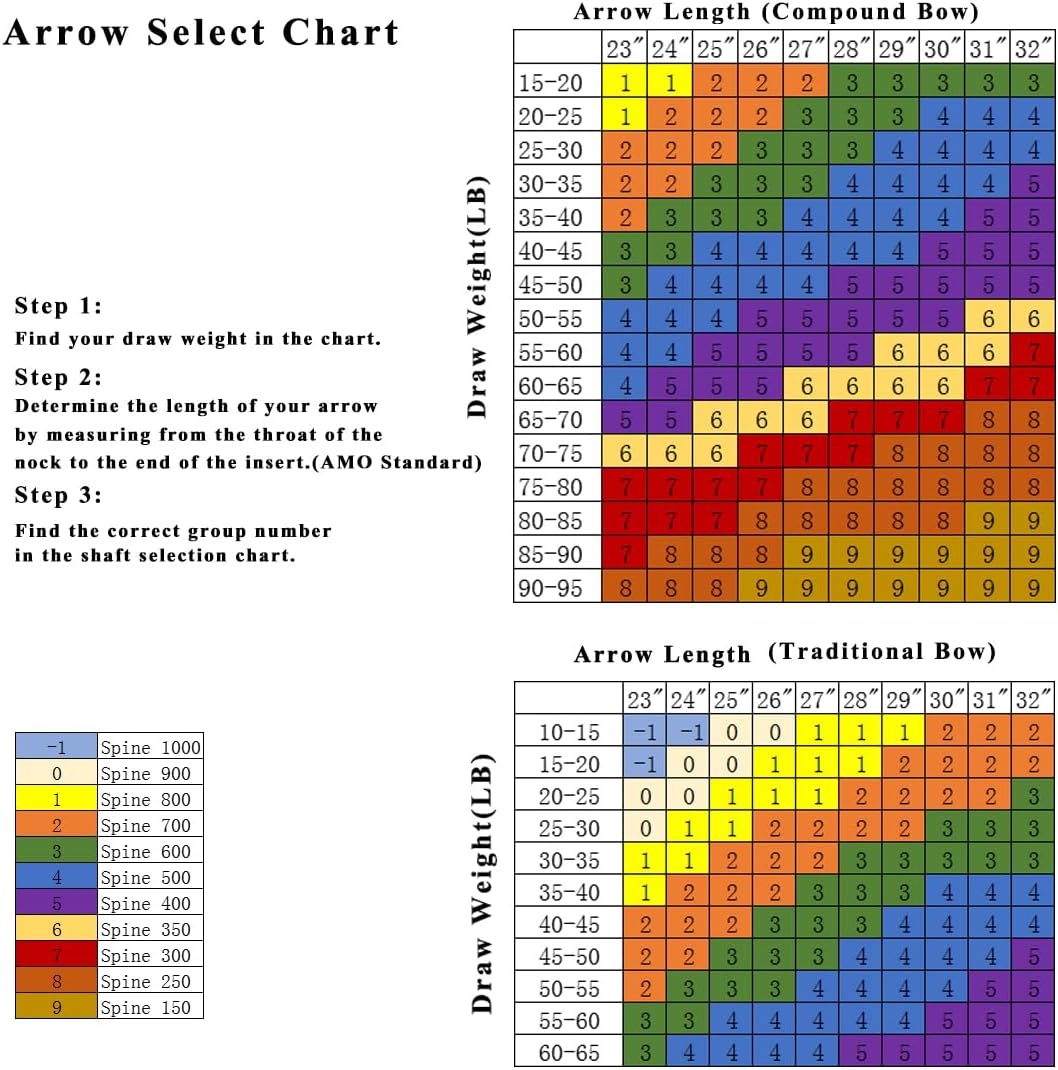
Task: Click the "Step 3:" heading
Action: tap(59, 496)
